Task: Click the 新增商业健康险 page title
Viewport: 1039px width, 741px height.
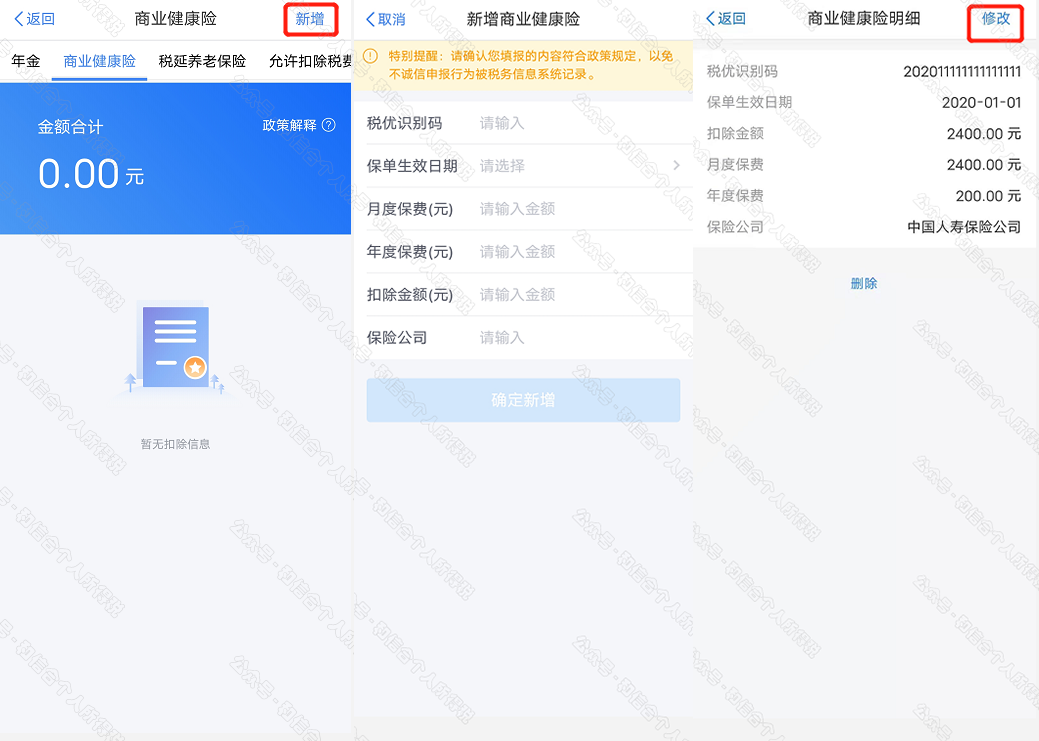Action: [x=523, y=19]
